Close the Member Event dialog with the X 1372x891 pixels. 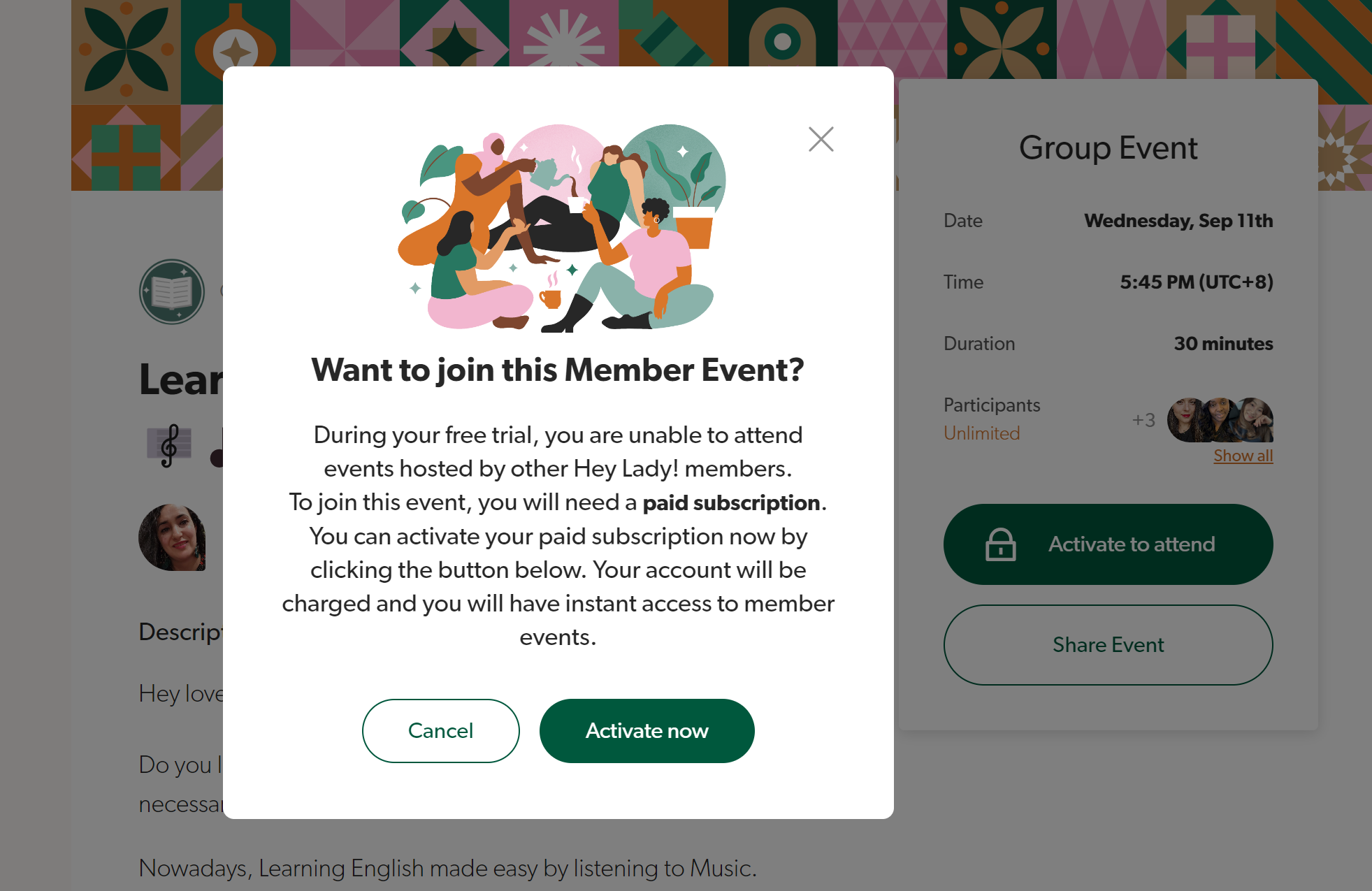pos(821,139)
